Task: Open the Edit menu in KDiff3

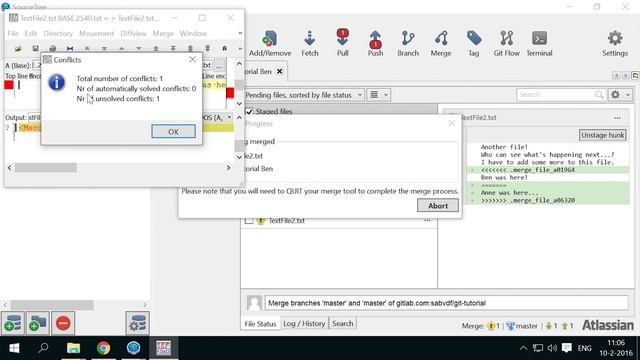Action: (x=31, y=33)
